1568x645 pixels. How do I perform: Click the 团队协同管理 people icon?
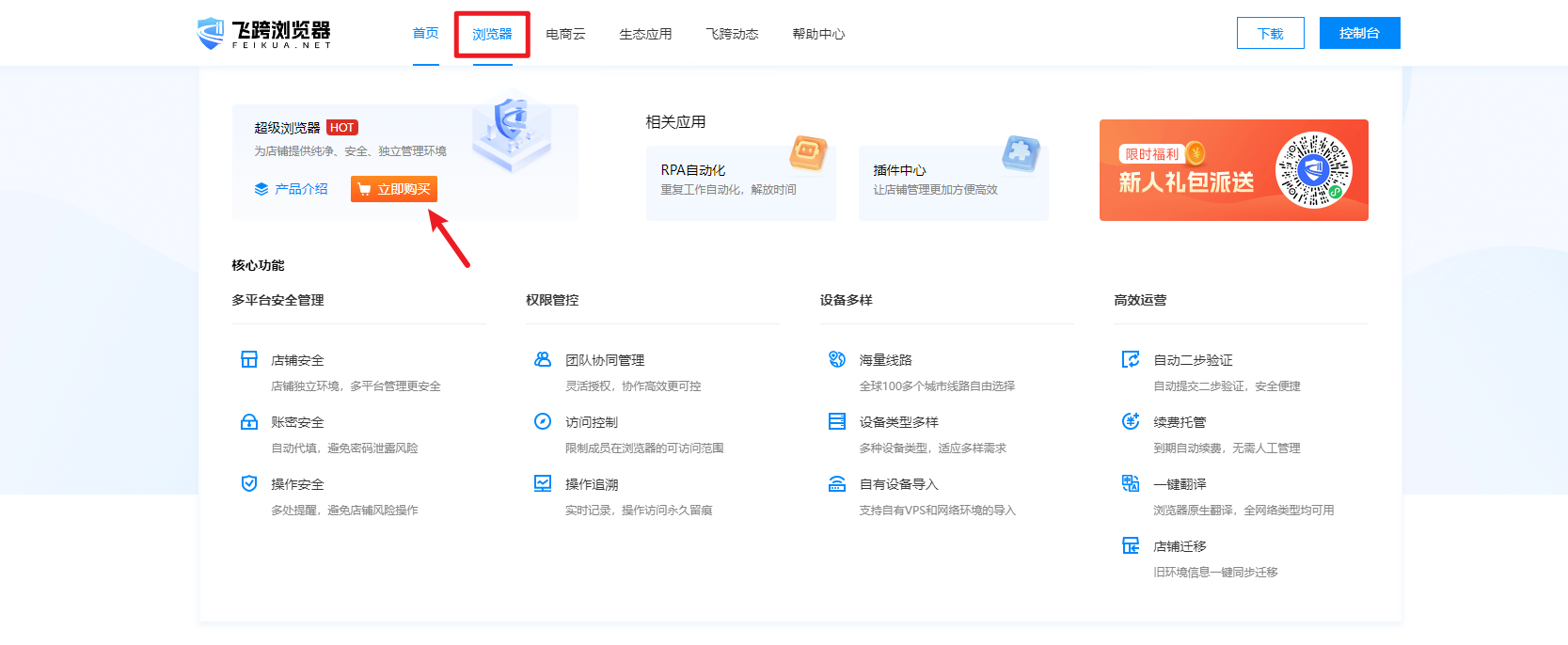click(x=543, y=359)
